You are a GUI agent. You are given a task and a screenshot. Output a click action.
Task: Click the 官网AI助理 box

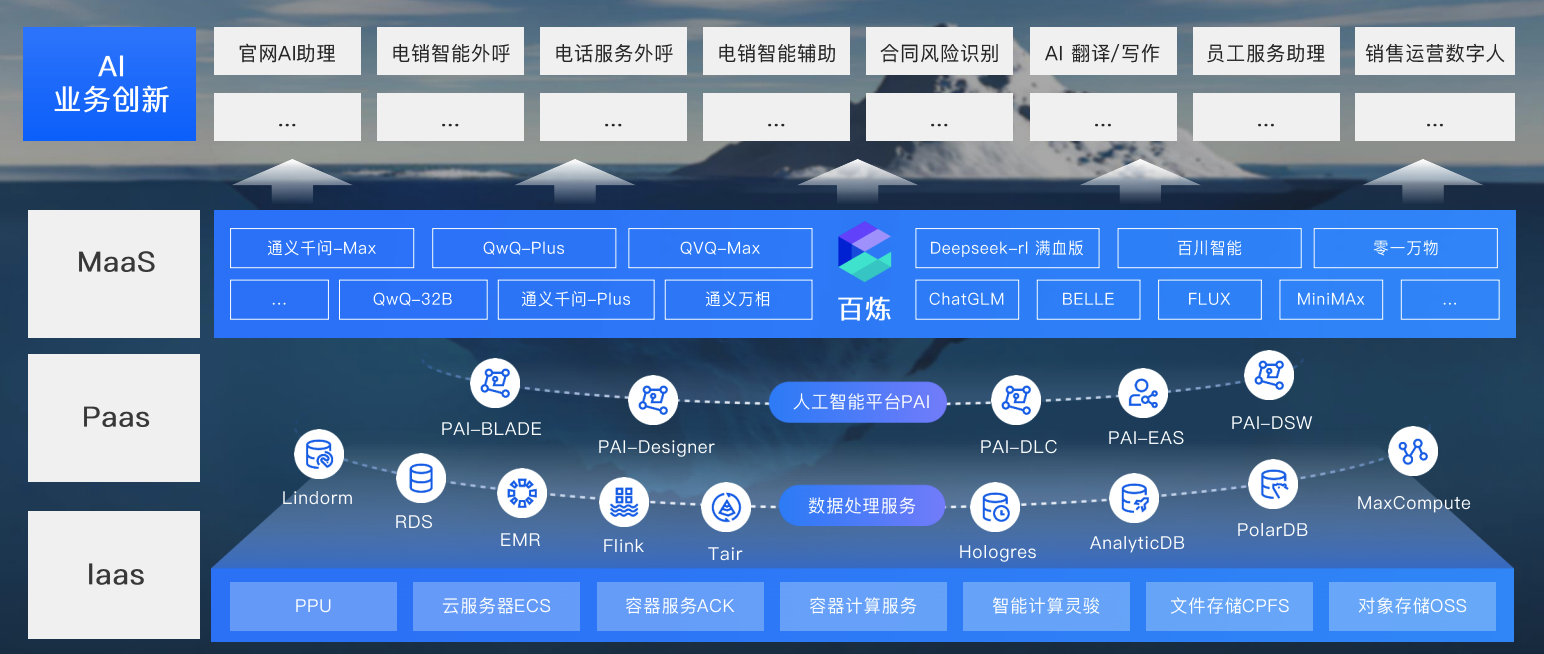click(287, 52)
